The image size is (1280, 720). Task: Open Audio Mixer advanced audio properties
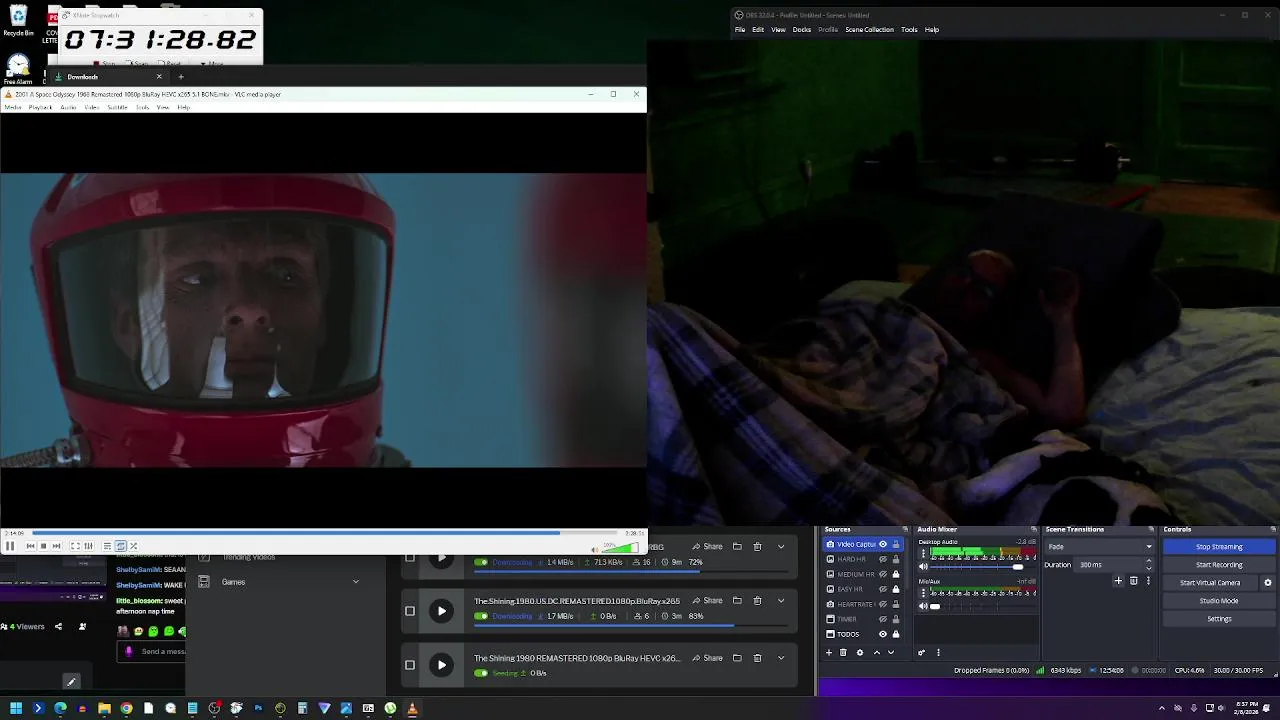tap(922, 652)
